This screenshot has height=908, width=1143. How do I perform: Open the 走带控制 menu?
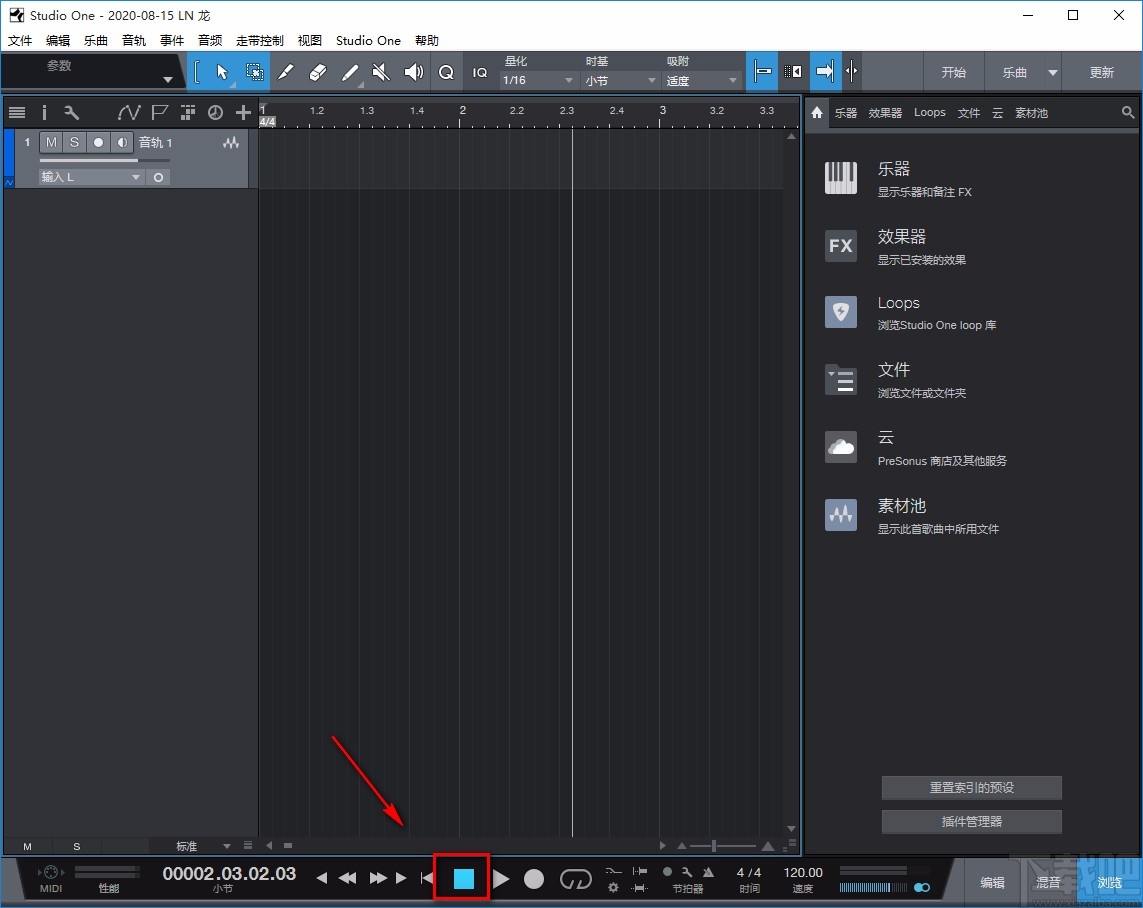260,40
